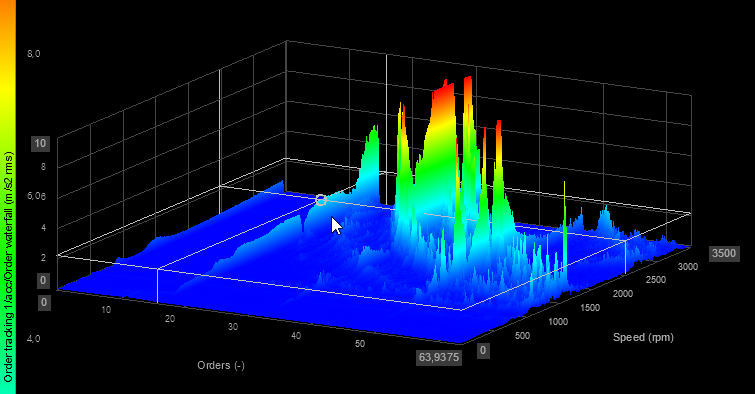Screen dimensions: 755x394
Task: Click the circular cursor marker on the waterfall
Action: point(321,200)
